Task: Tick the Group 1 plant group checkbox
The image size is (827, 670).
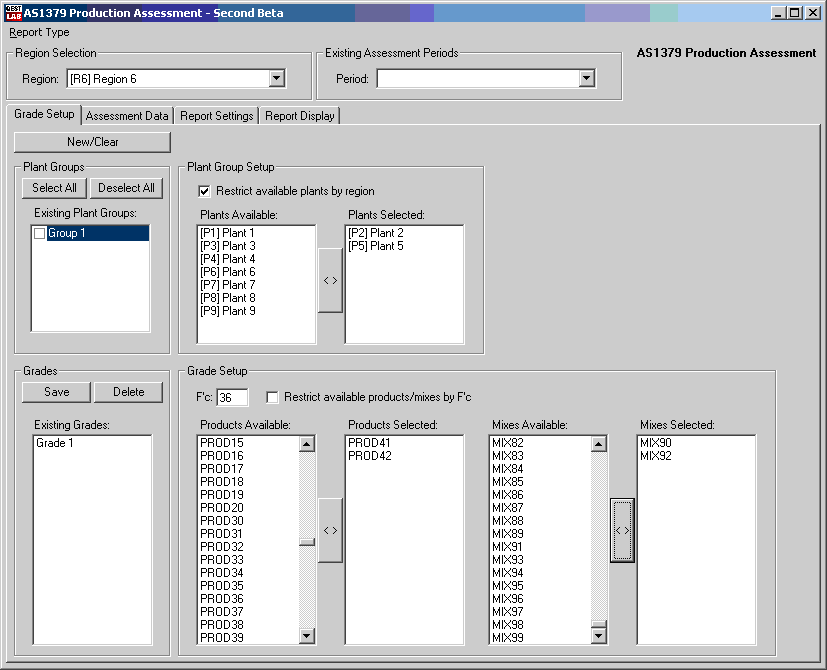Action: (x=40, y=233)
